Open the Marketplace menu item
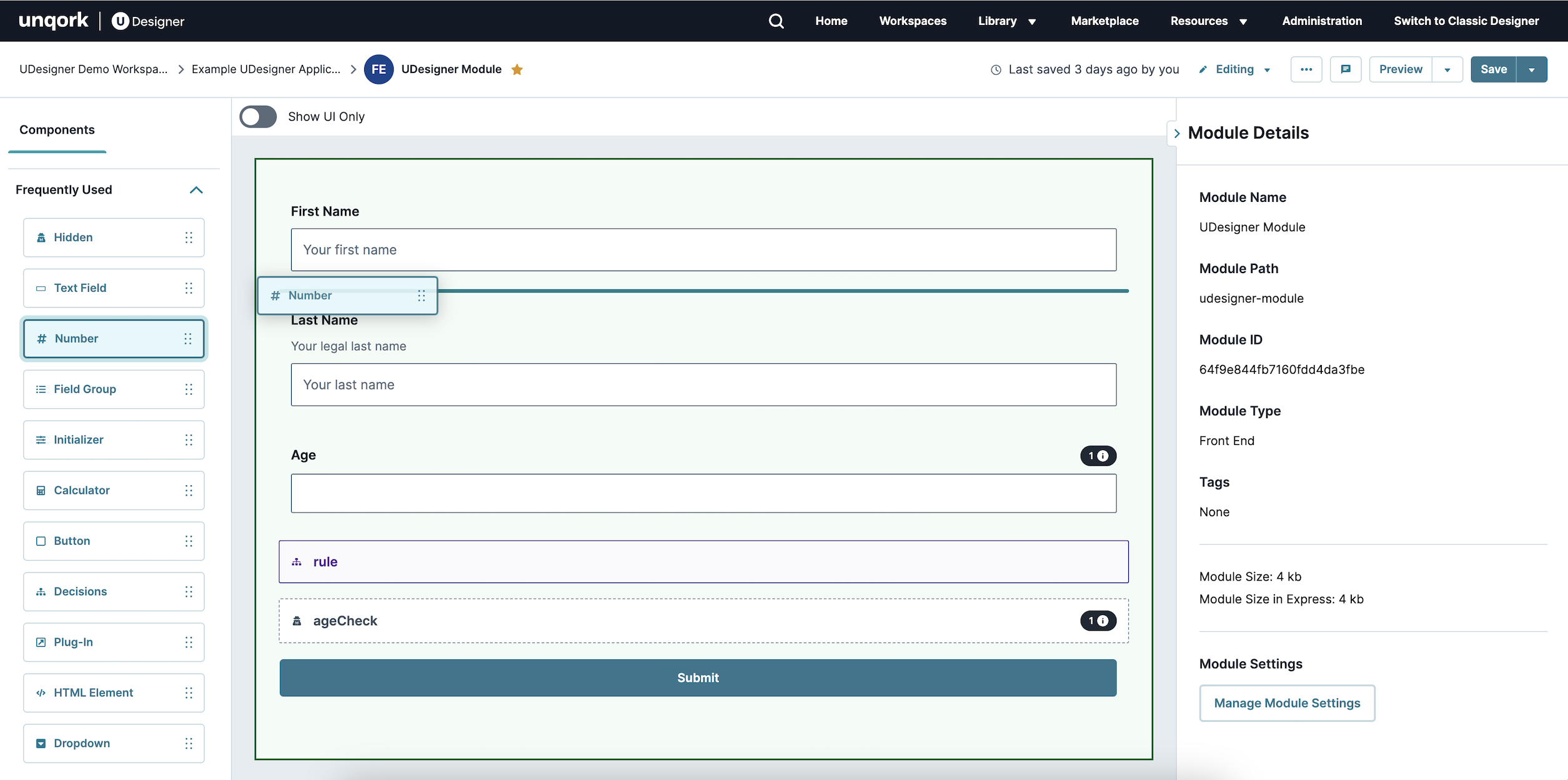The height and width of the screenshot is (780, 1568). (x=1104, y=21)
